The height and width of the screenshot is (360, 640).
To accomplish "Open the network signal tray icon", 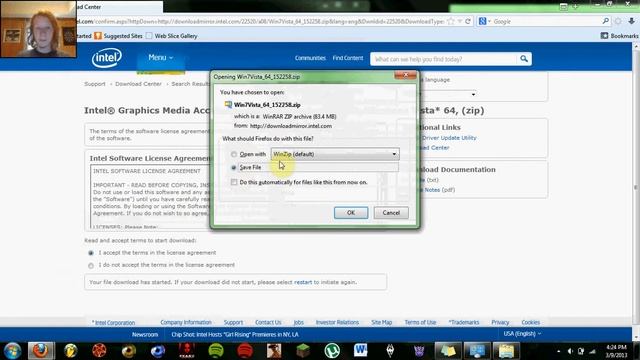I will [x=592, y=351].
